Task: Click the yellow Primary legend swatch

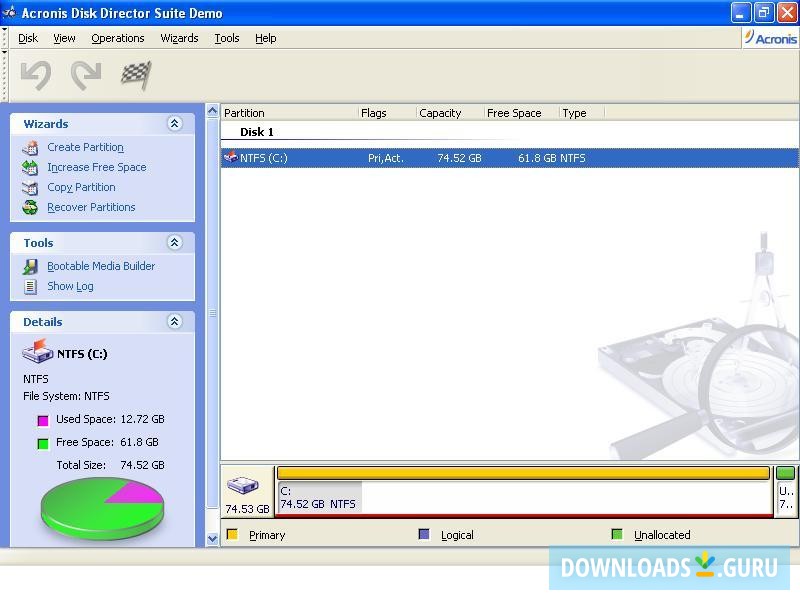Action: (233, 534)
